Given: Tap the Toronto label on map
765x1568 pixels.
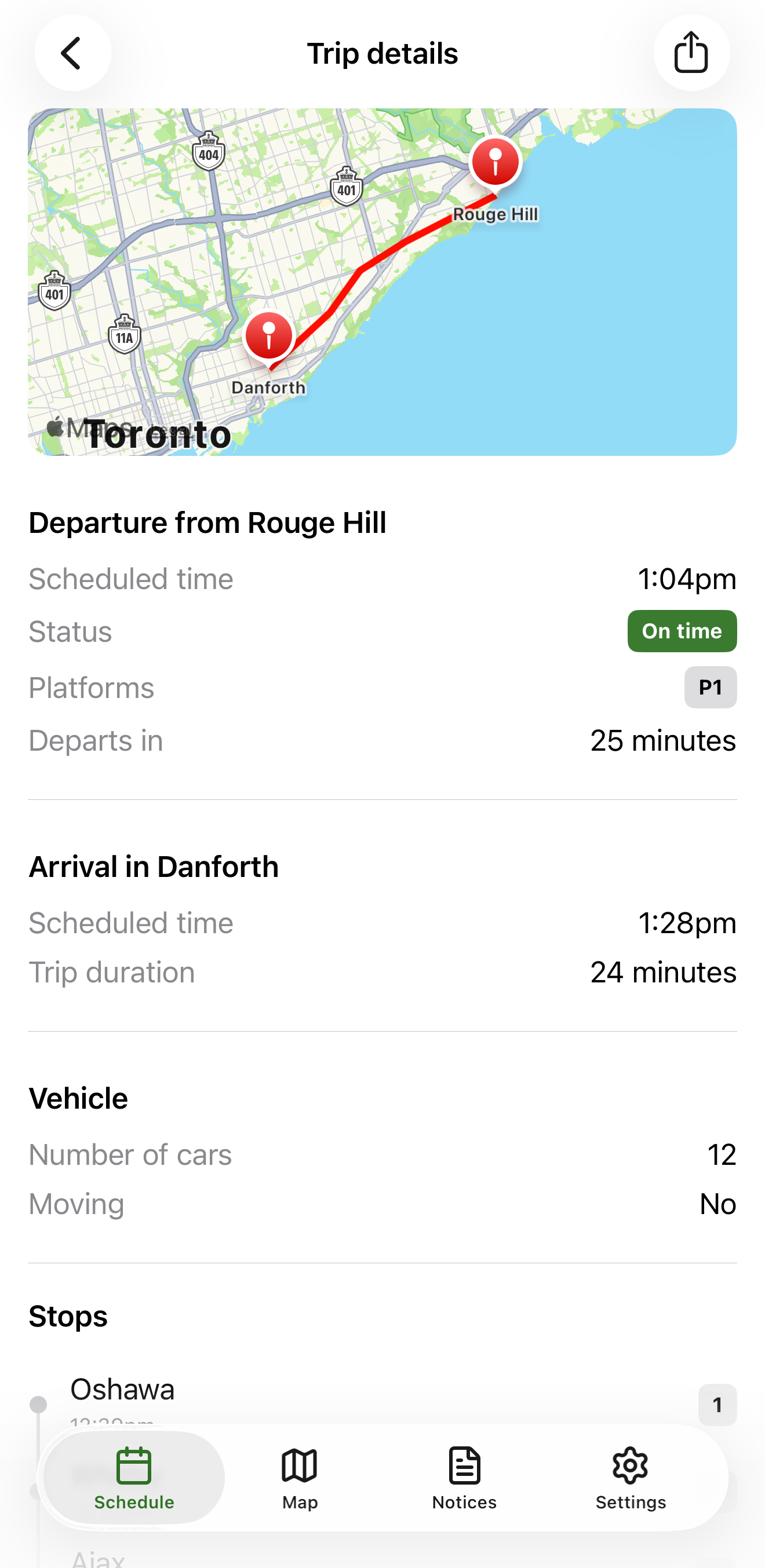Looking at the screenshot, I should pos(159,435).
